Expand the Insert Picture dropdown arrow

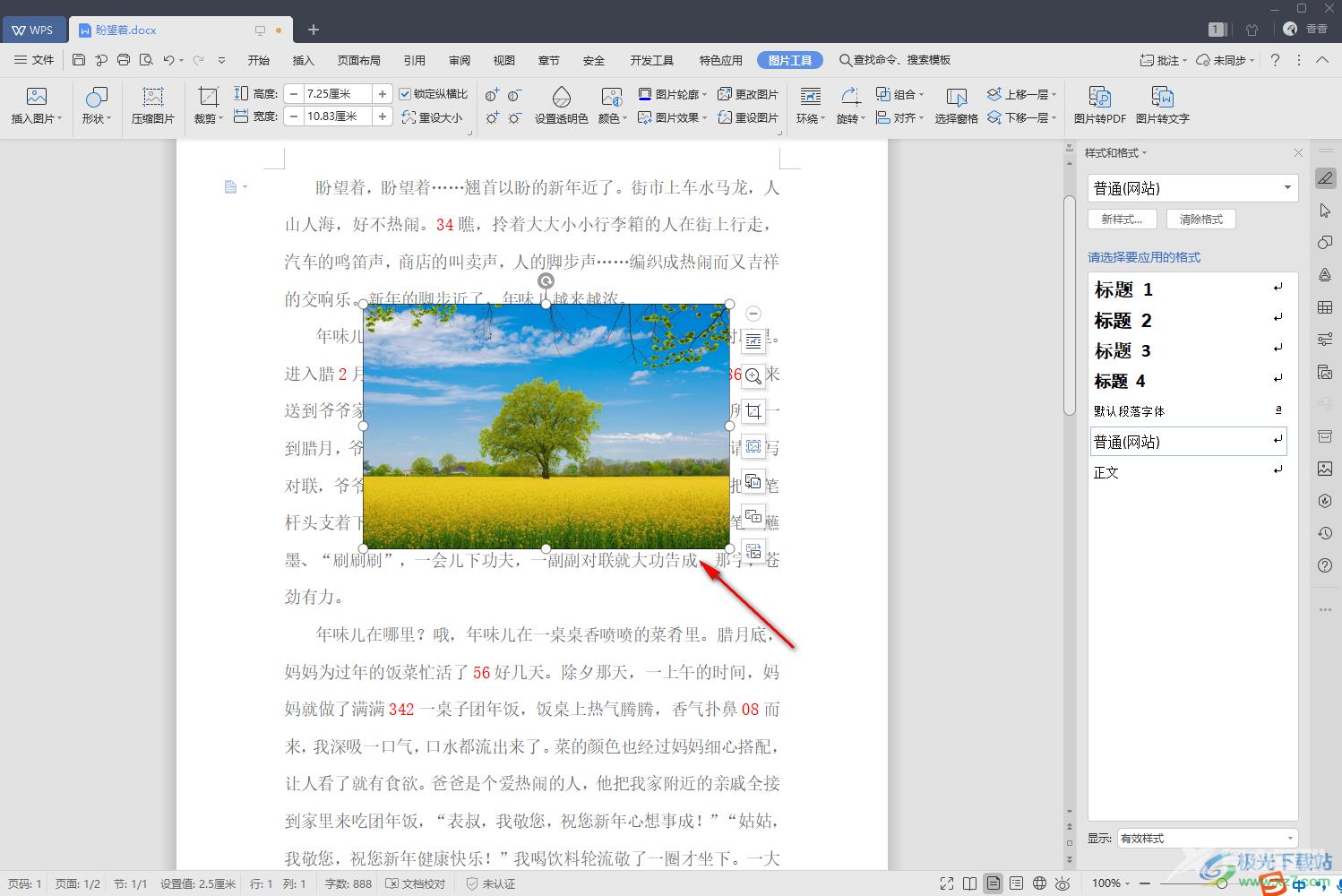pyautogui.click(x=59, y=119)
